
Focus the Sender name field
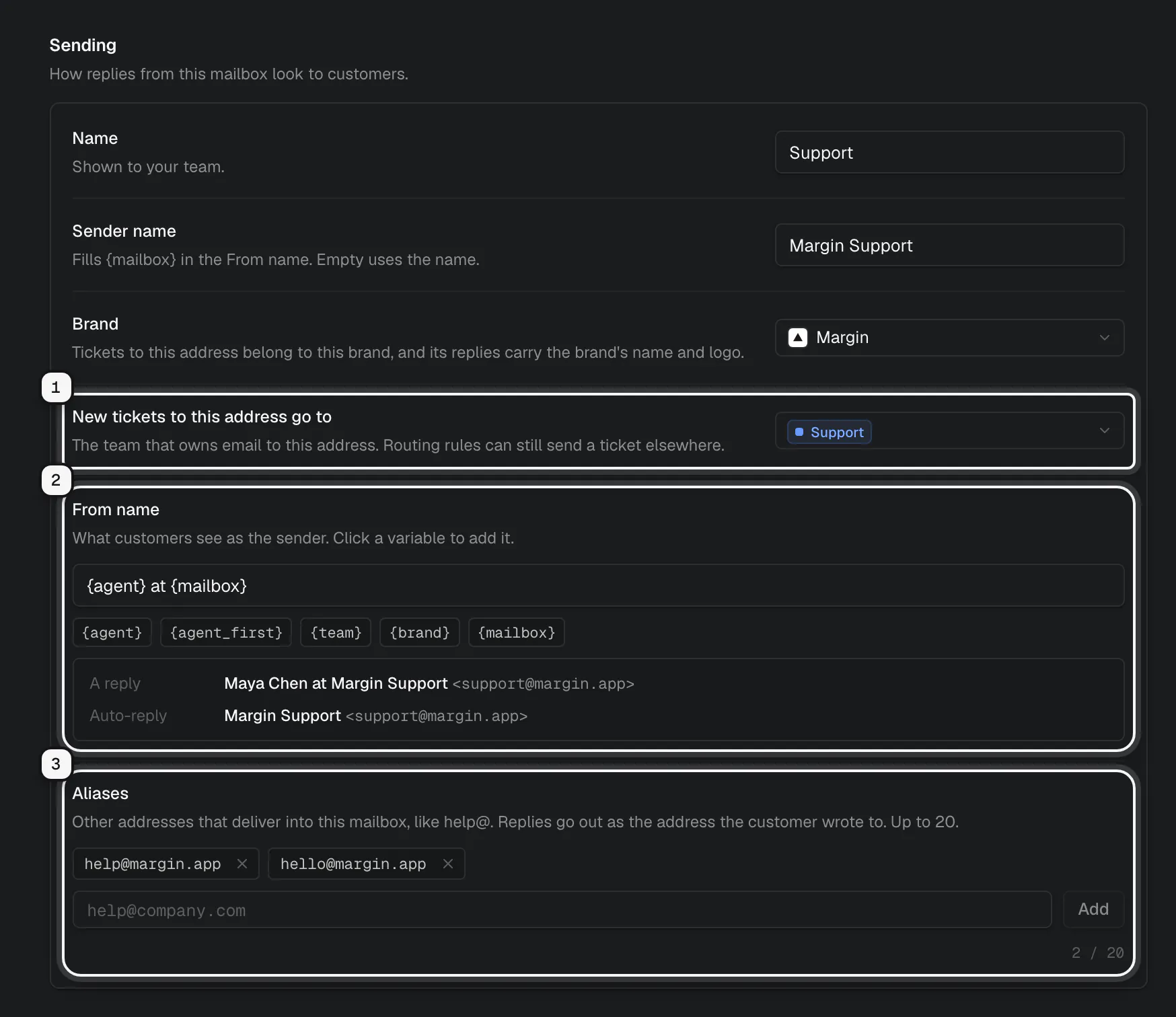click(949, 246)
